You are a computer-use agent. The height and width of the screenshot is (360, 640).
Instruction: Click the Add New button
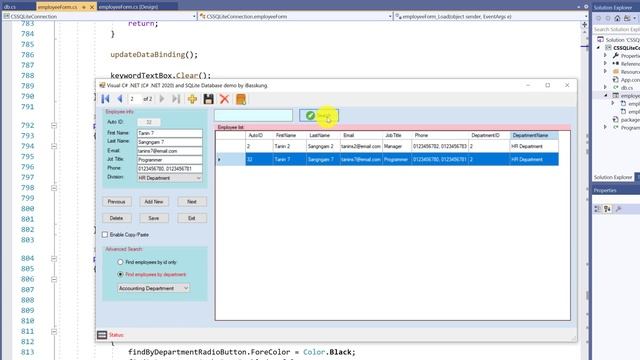pos(154,202)
